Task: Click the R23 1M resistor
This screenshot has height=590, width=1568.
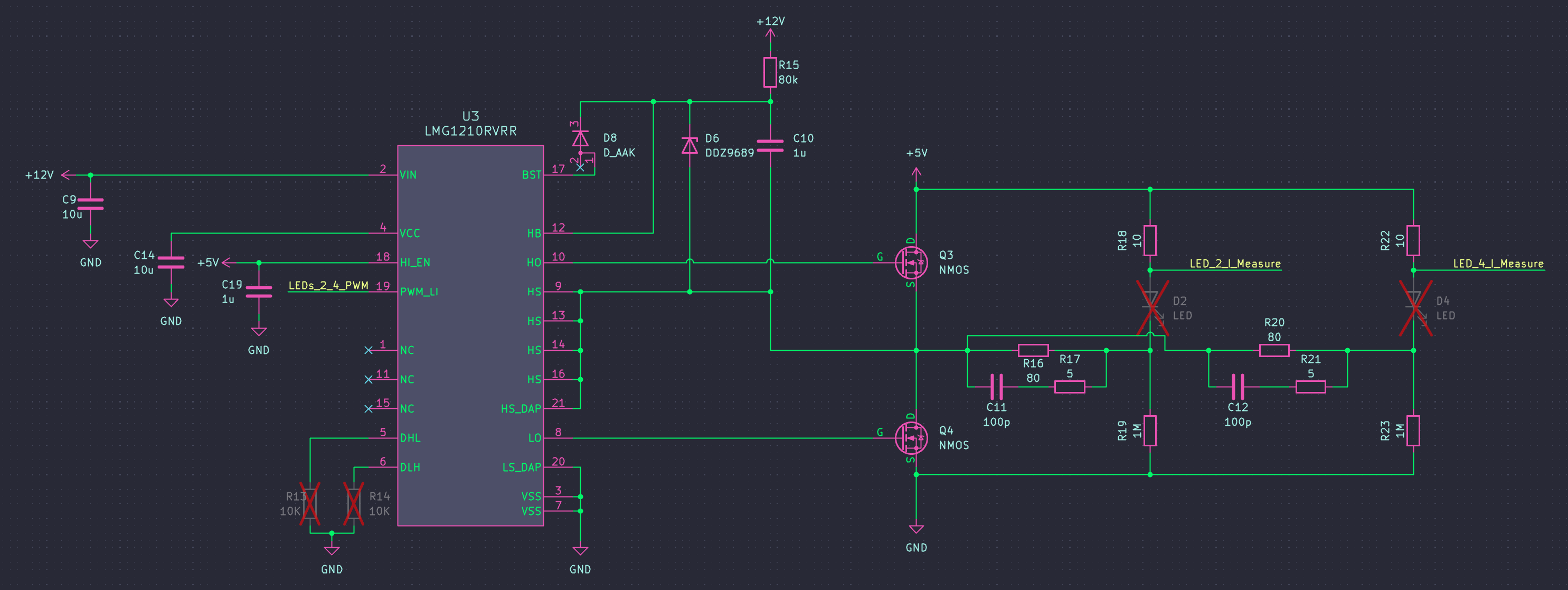Action: [1413, 430]
